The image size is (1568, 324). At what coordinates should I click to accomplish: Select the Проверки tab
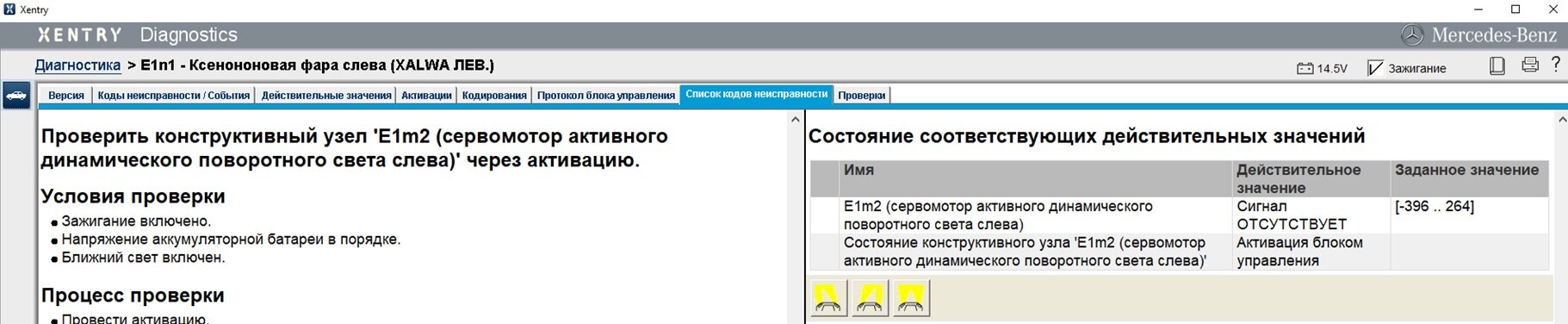tap(862, 96)
